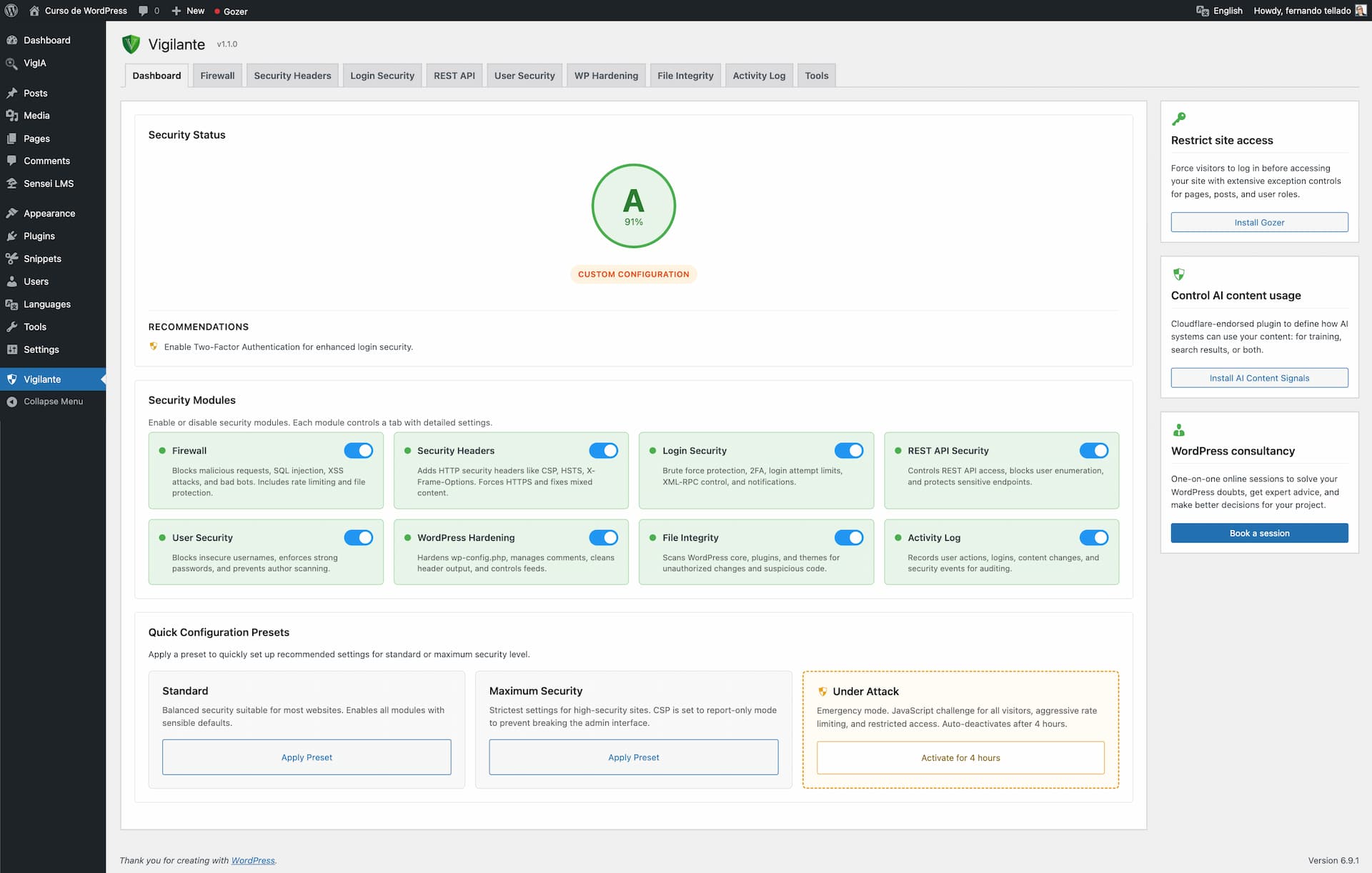Viewport: 1372px width, 873px height.
Task: Activate Under Attack mode for 4 hours
Action: click(x=960, y=757)
